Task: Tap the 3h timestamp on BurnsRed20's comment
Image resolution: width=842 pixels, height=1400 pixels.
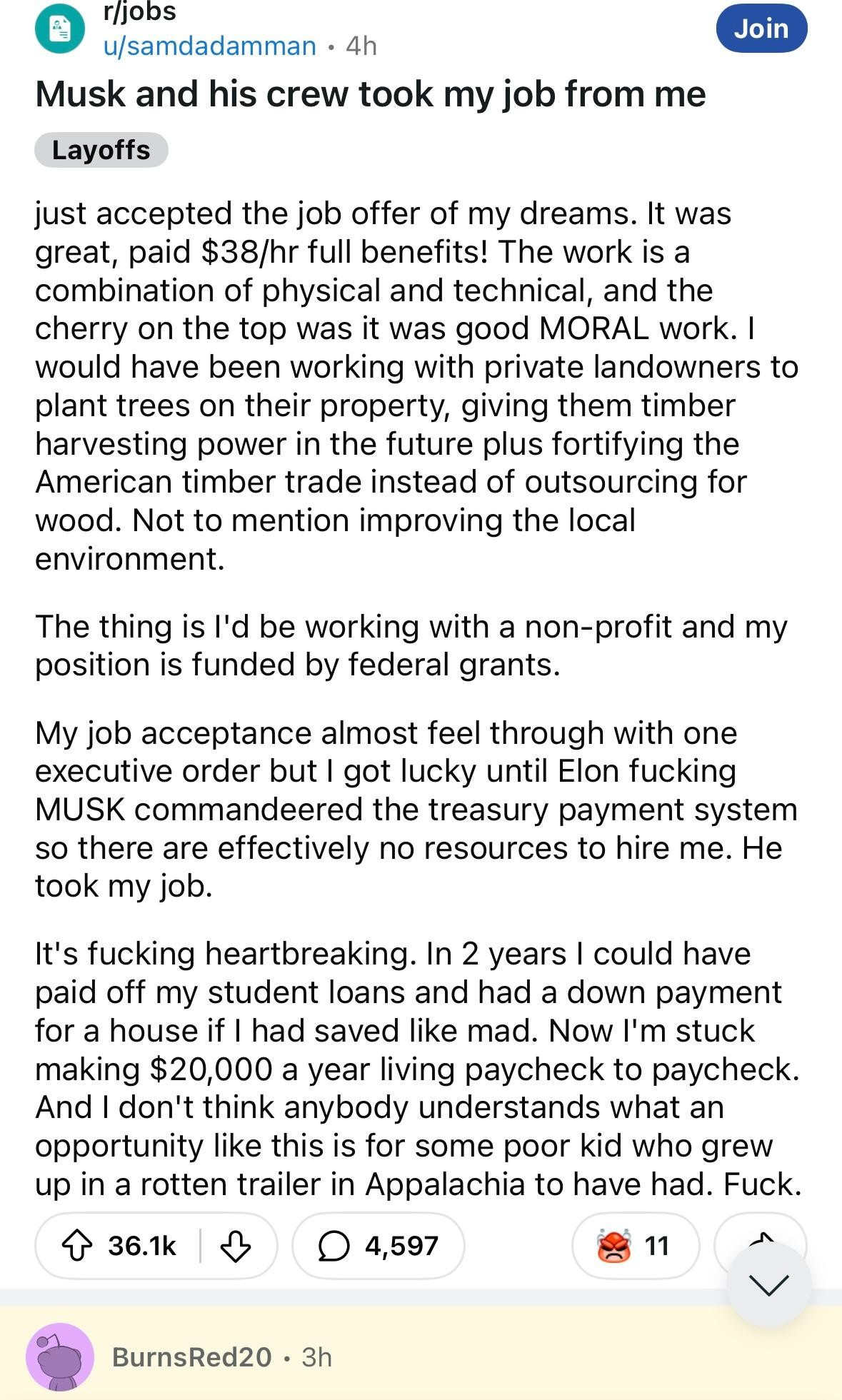Action: click(317, 1357)
